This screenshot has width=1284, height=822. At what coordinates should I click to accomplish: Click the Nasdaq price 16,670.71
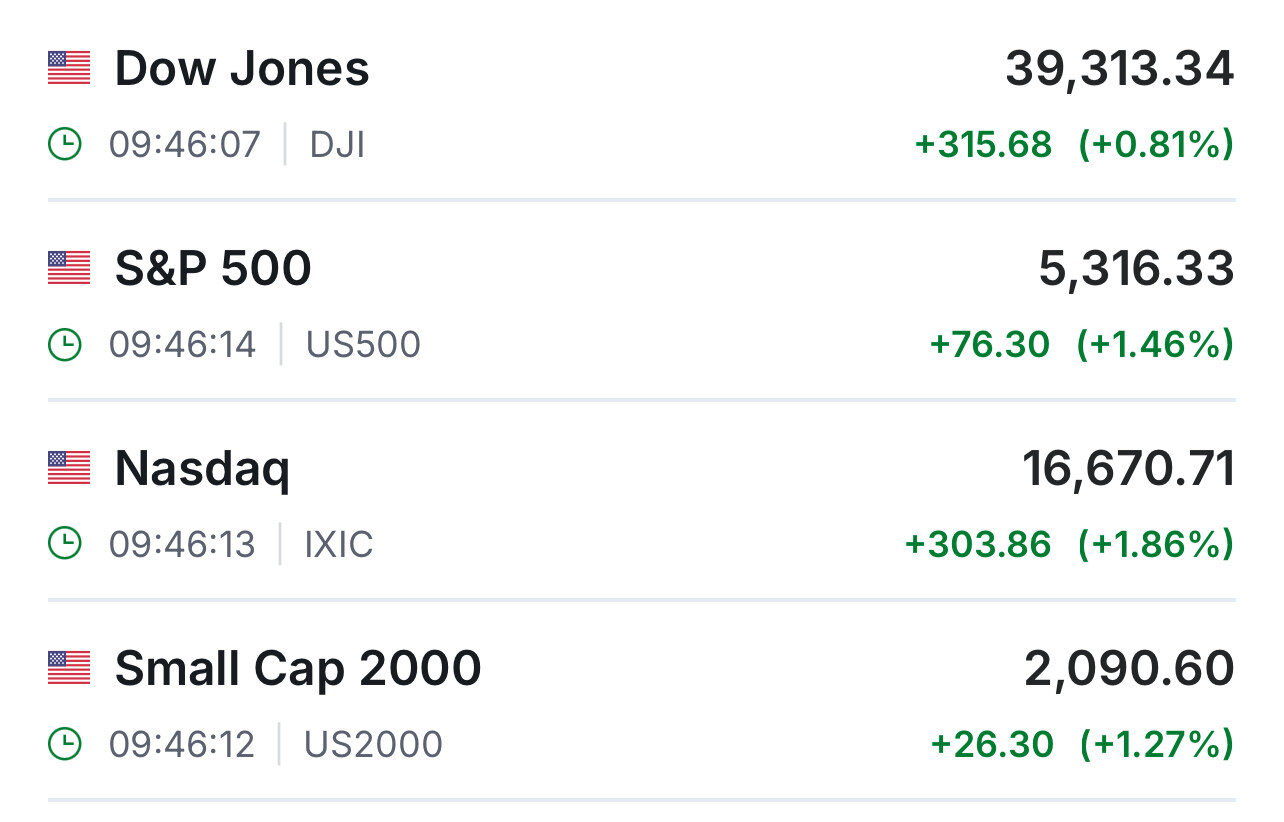click(1128, 469)
